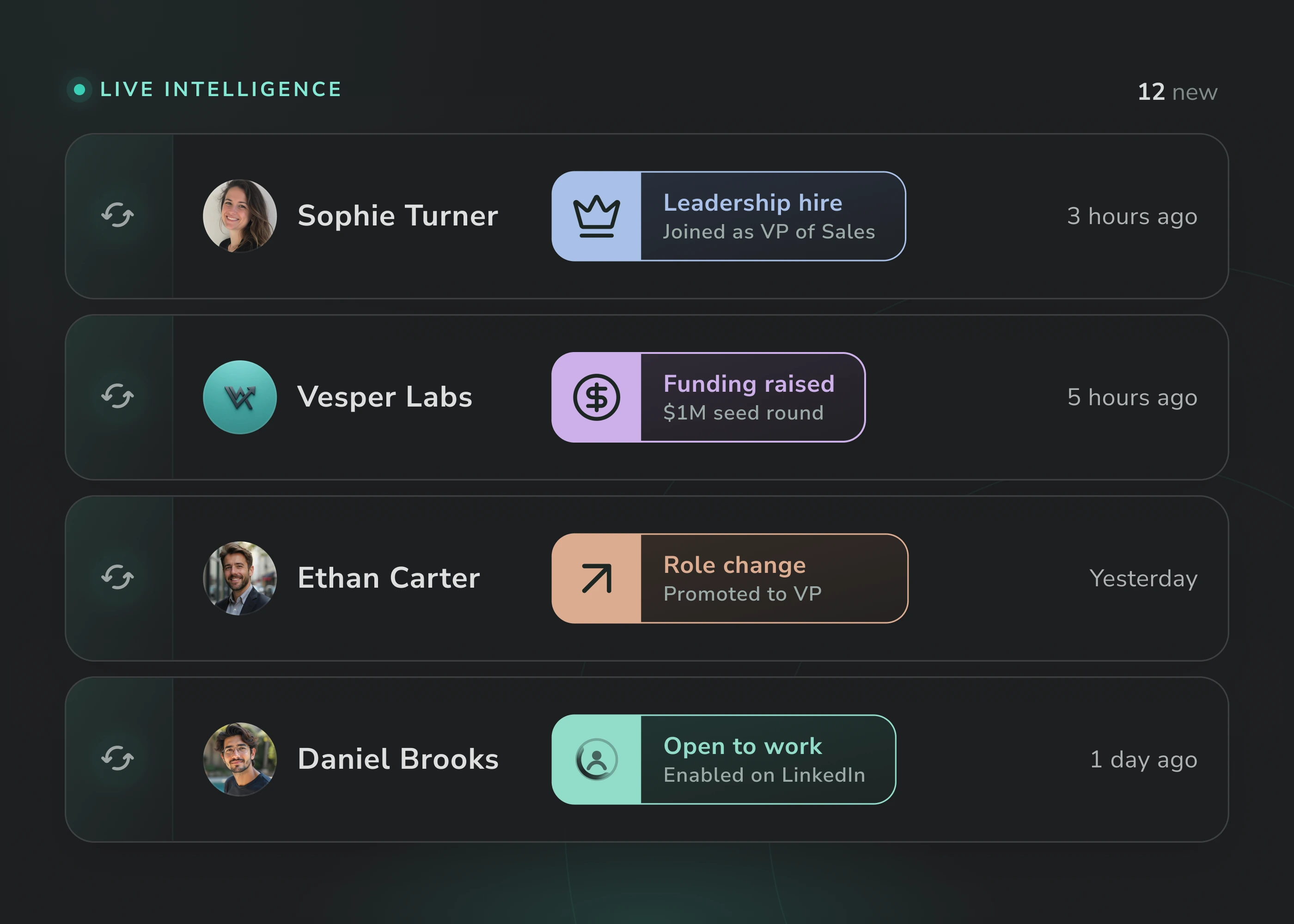
Task: Click the green Live Intelligence status dot
Action: (79, 89)
